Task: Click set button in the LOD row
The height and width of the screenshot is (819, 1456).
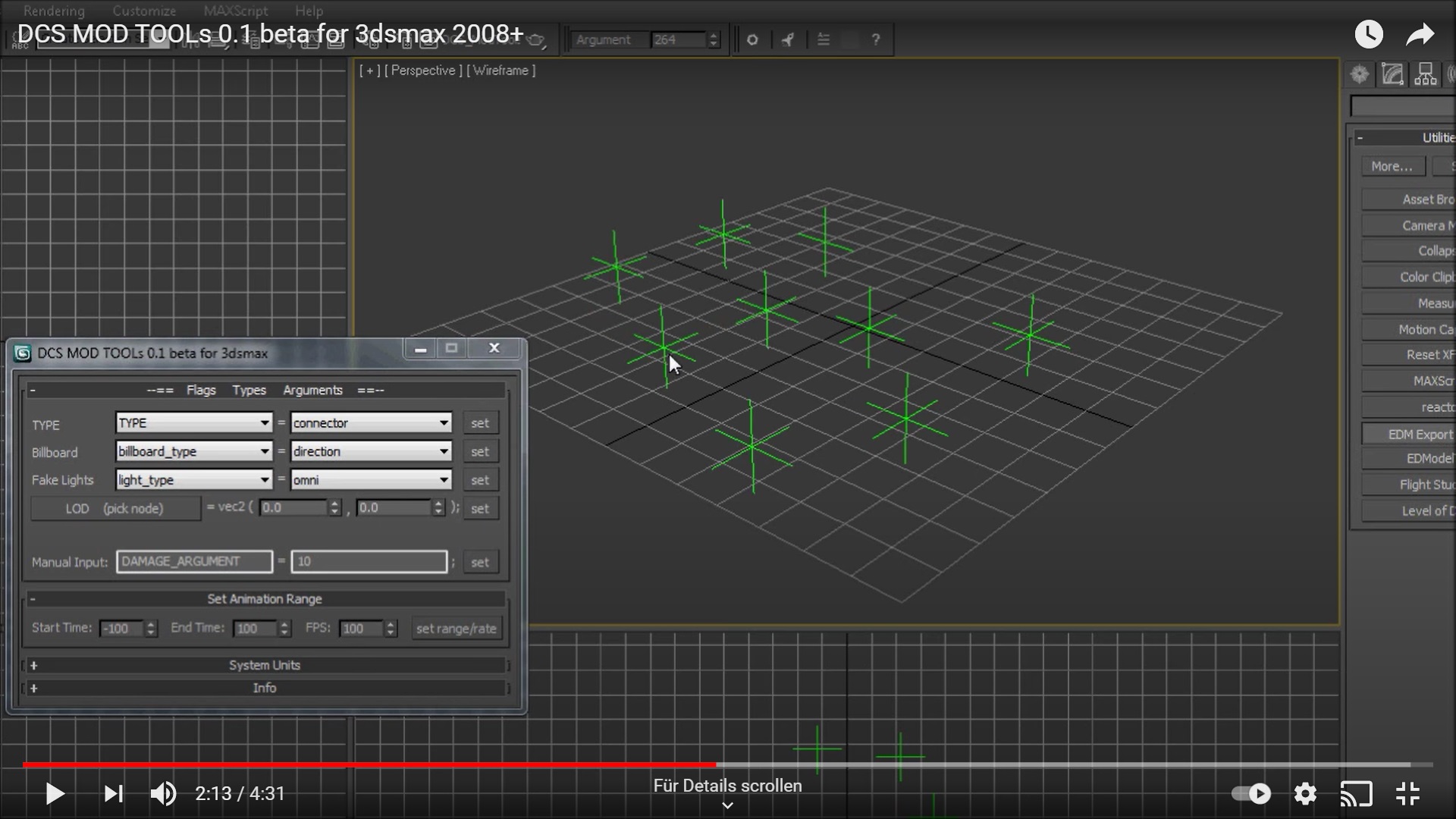Action: pos(480,509)
